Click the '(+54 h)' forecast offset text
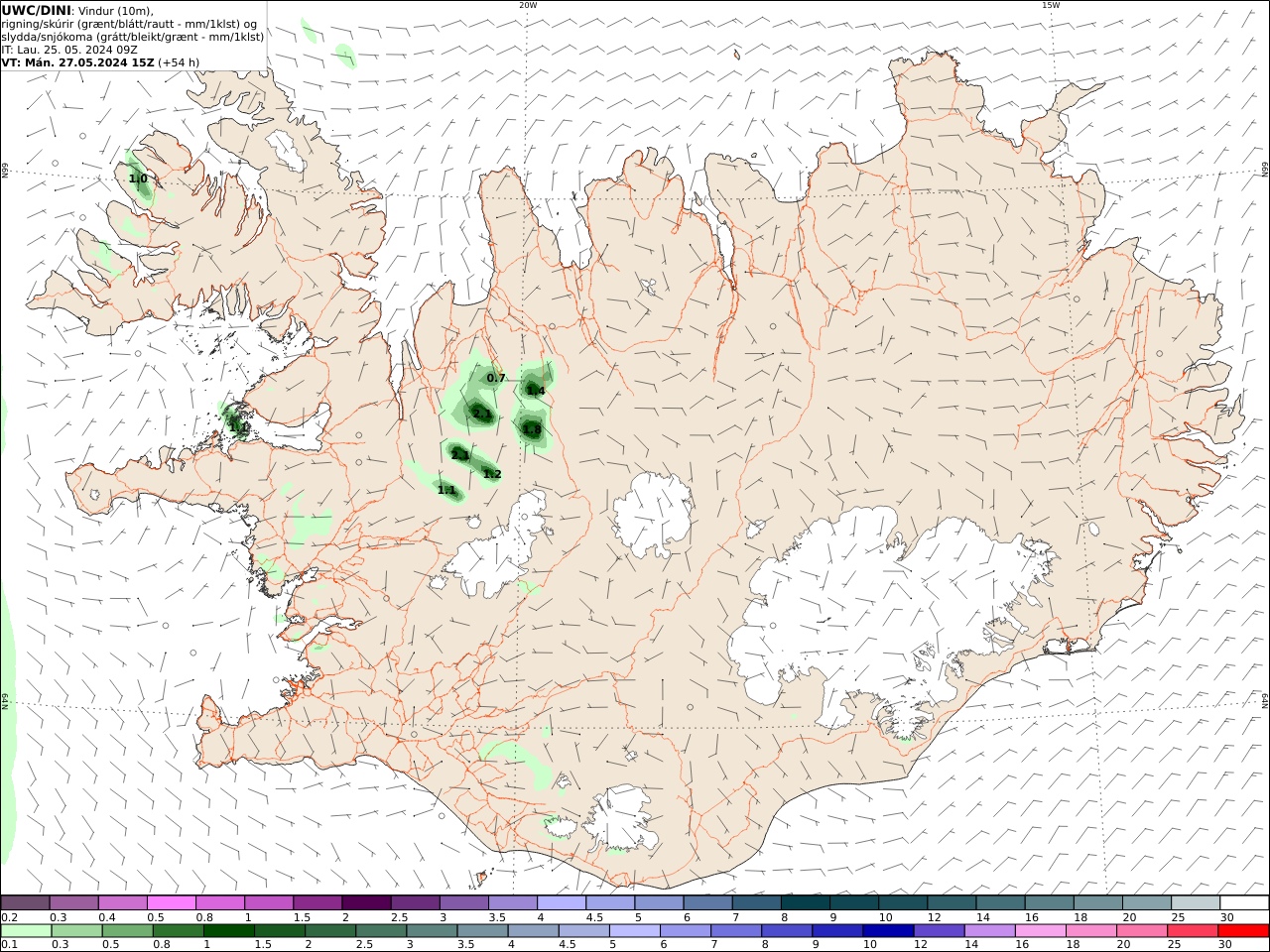The image size is (1270, 952). pos(179,62)
